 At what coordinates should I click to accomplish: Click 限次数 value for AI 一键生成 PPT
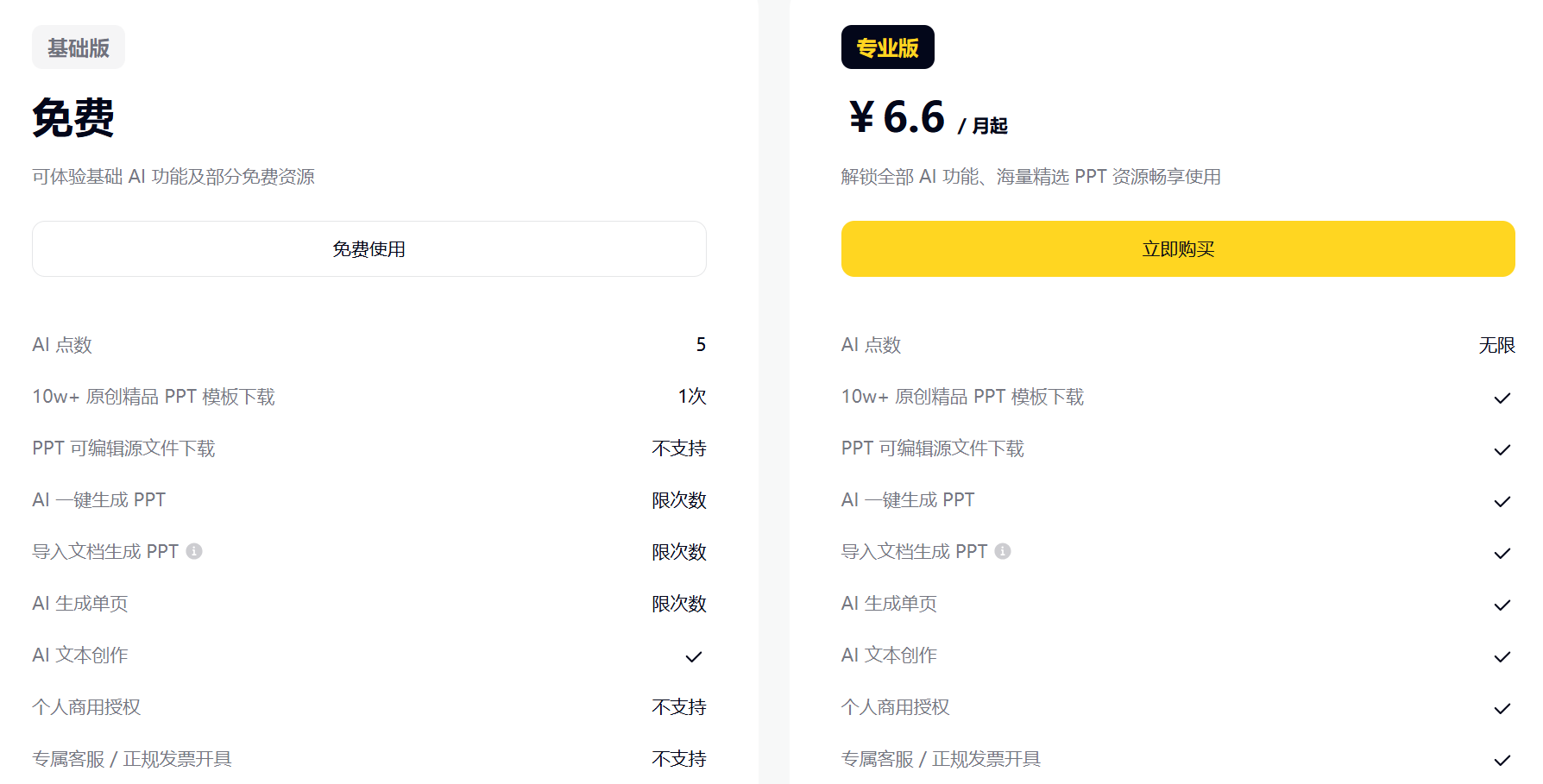pos(679,500)
